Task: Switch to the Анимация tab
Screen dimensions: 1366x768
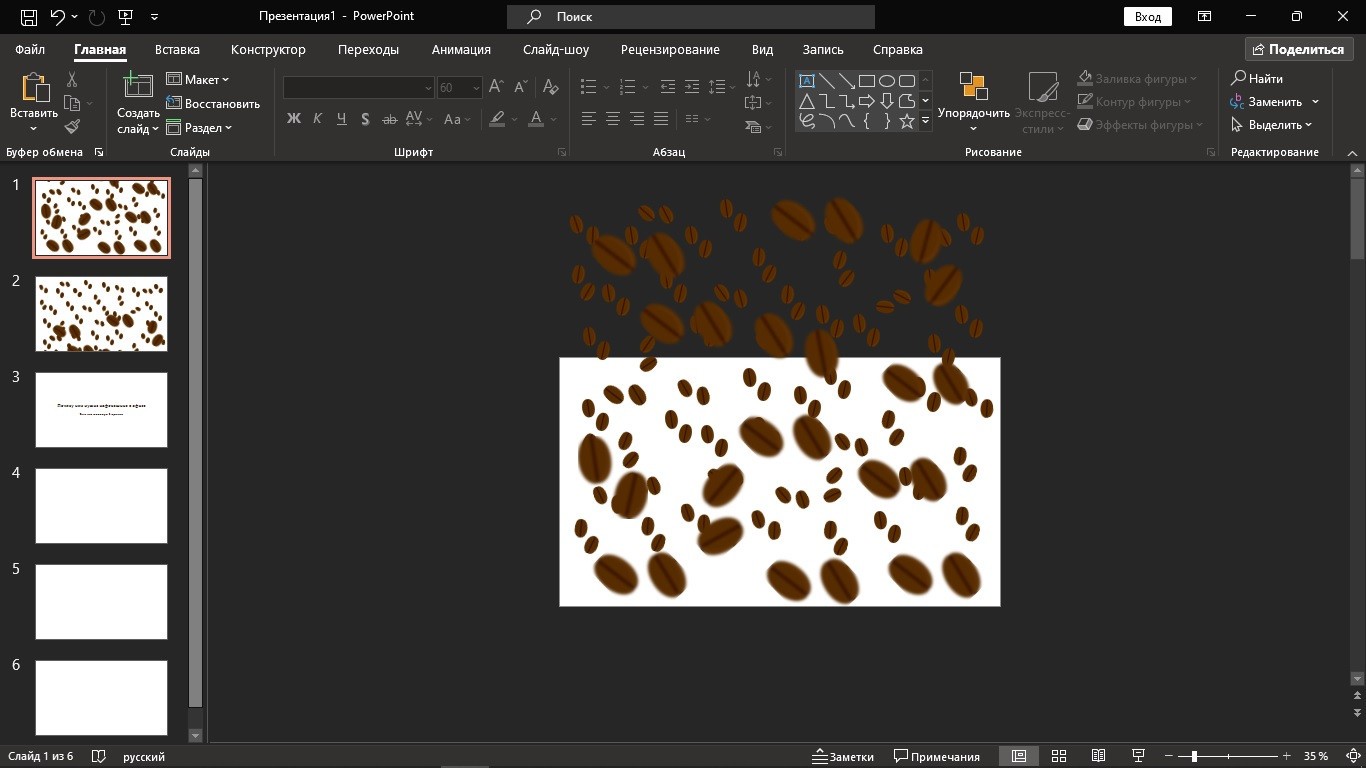Action: pos(461,49)
